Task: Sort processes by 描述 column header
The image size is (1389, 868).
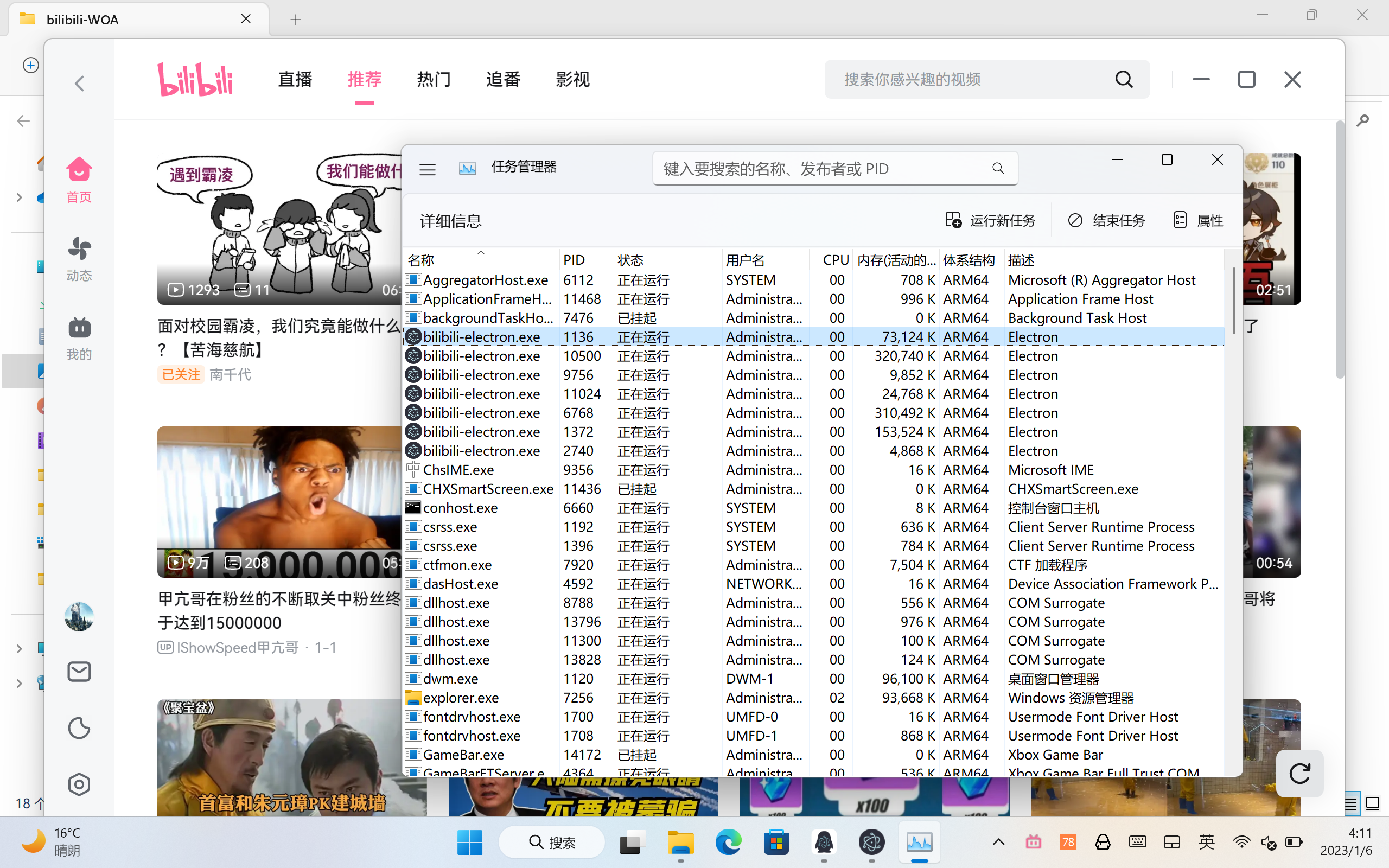Action: pos(1113,260)
